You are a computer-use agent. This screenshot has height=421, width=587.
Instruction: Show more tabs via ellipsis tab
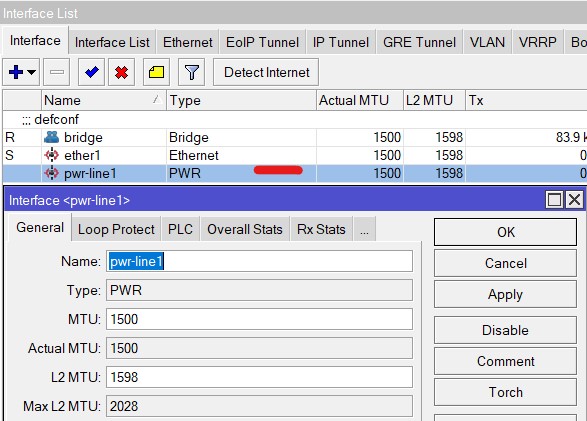tap(364, 229)
